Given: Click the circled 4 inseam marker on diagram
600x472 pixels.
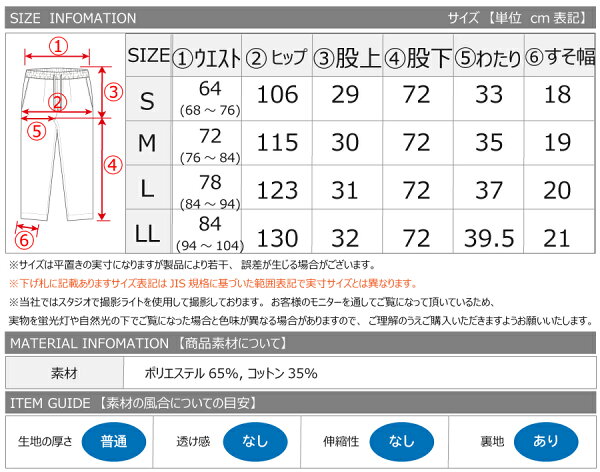Looking at the screenshot, I should (x=113, y=164).
